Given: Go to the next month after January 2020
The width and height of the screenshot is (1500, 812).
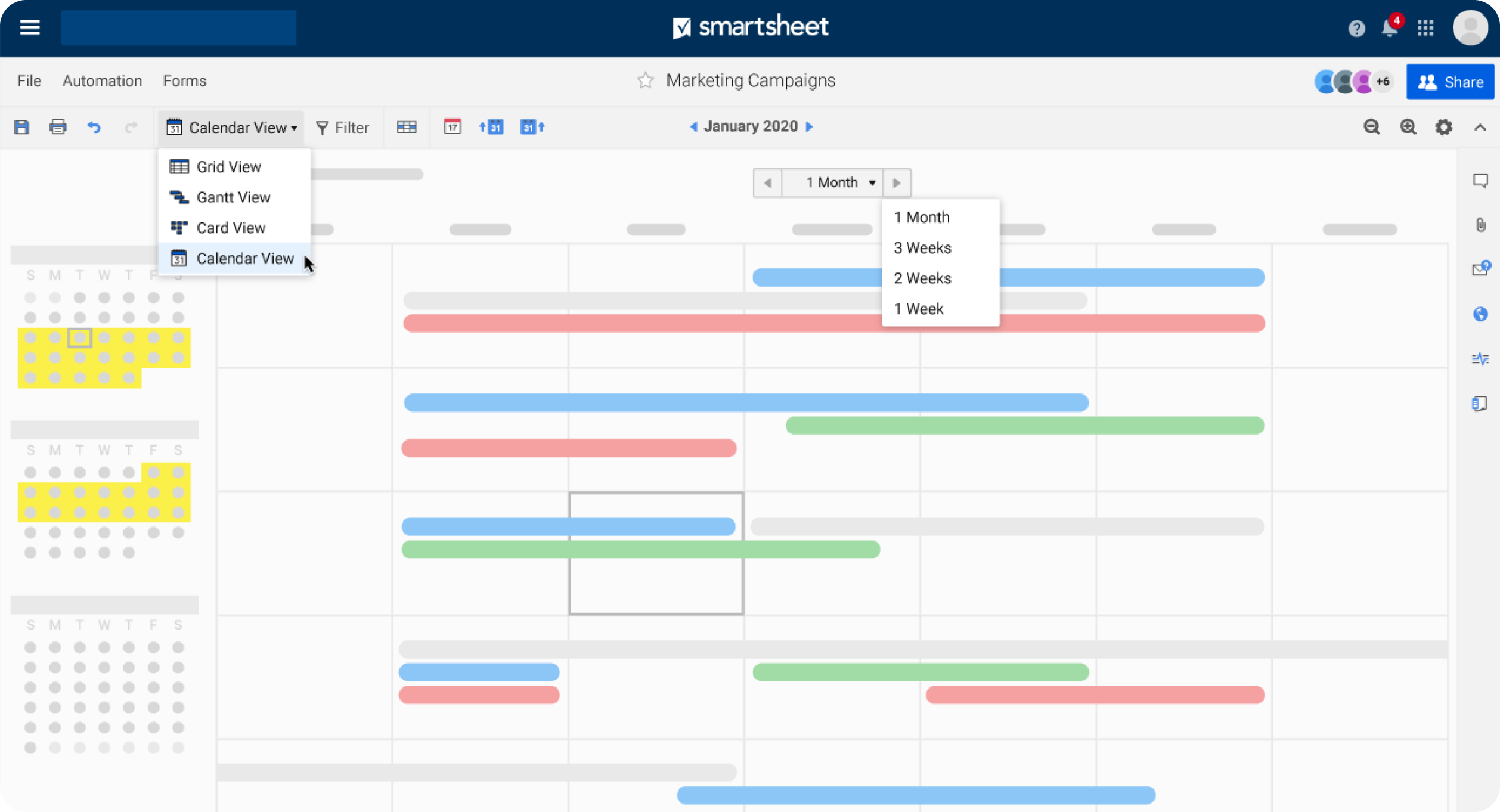Looking at the screenshot, I should click(809, 126).
